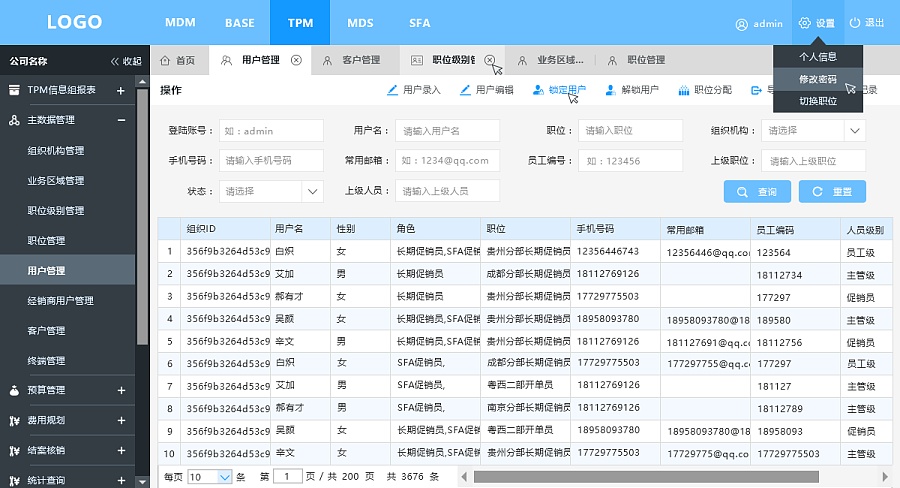
Task: Click the 重置 reset button
Action: click(832, 192)
